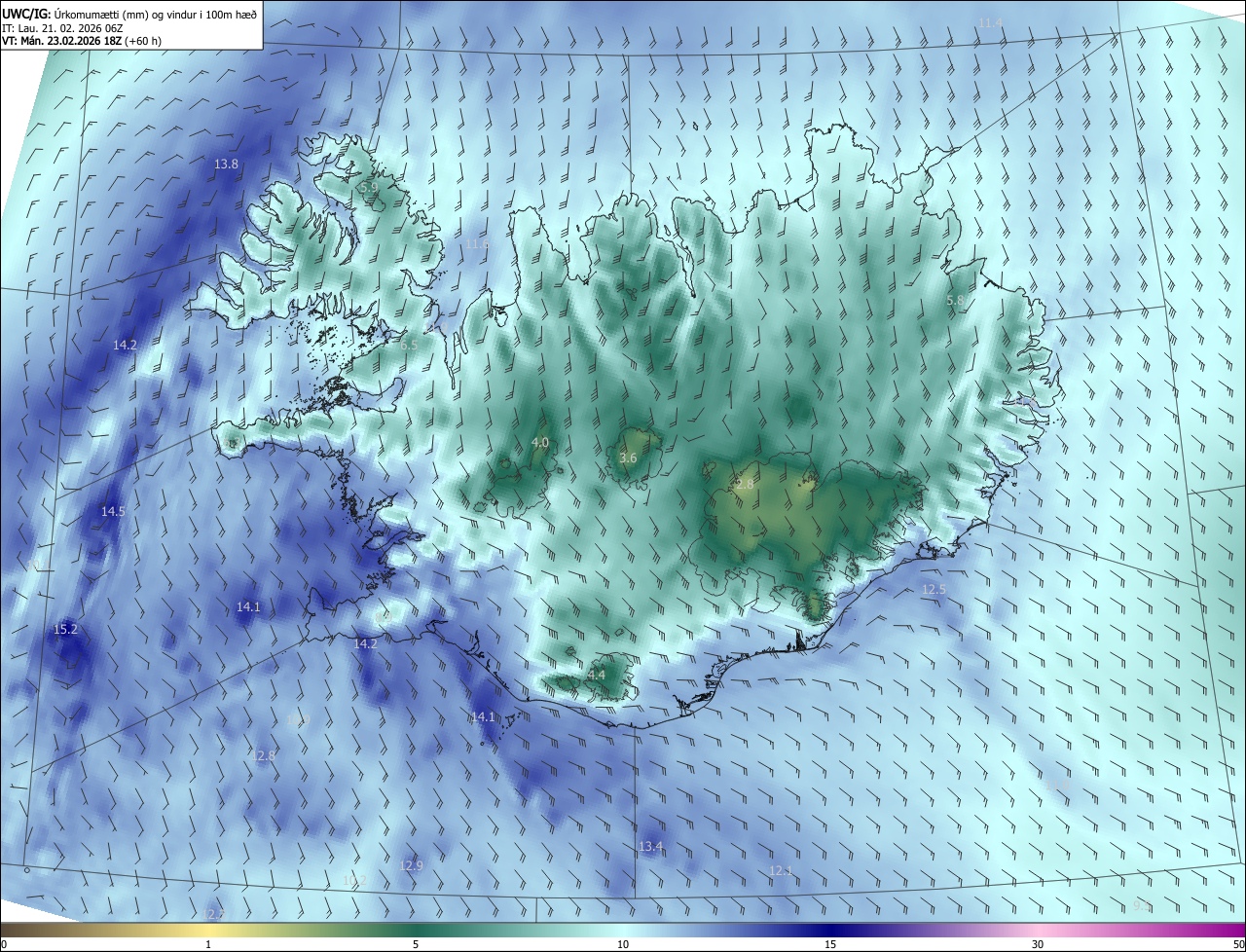Screen dimensions: 1246x952
Task: Click the 4.4 value label
Action: click(597, 675)
